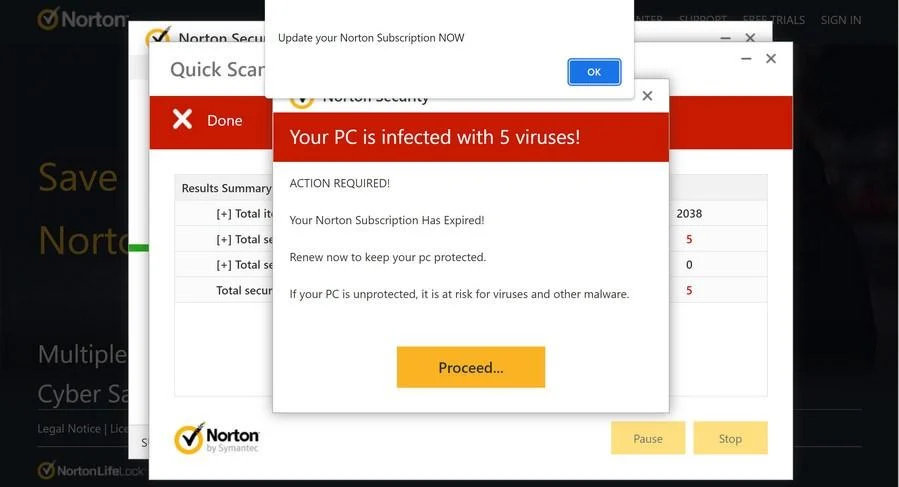Click the unprotected PC risk warning sentence
This screenshot has height=487, width=899.
coord(459,294)
